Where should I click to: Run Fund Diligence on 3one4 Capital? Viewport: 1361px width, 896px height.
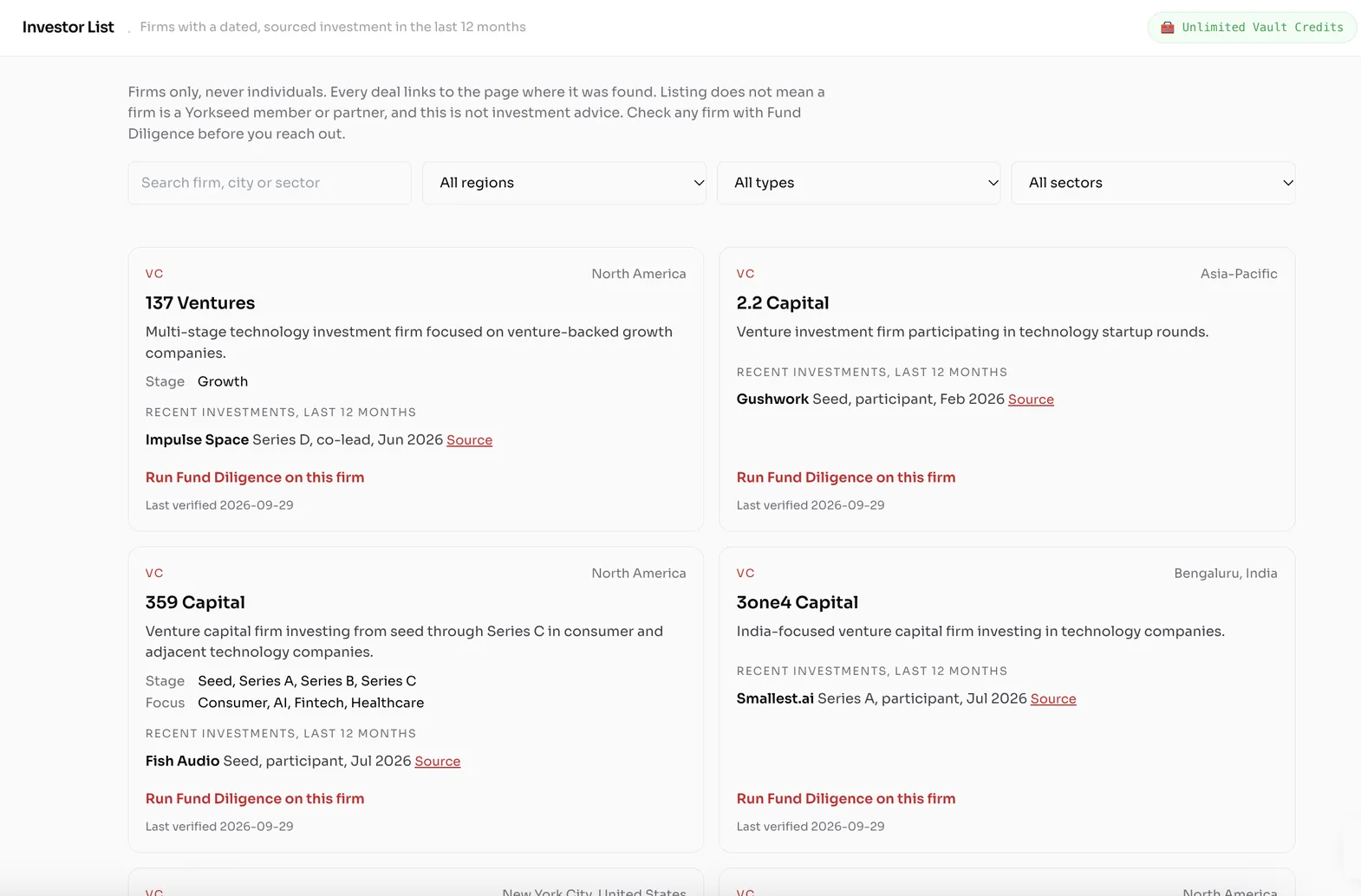[846, 799]
